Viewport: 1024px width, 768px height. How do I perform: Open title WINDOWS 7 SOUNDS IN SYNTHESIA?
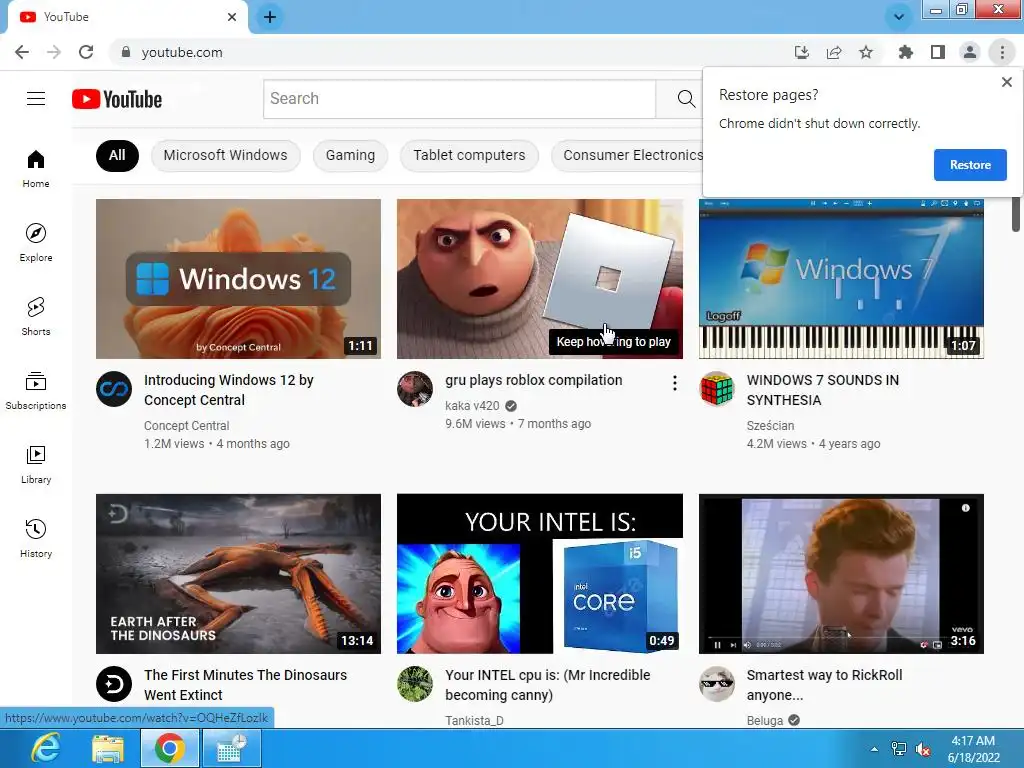point(823,390)
